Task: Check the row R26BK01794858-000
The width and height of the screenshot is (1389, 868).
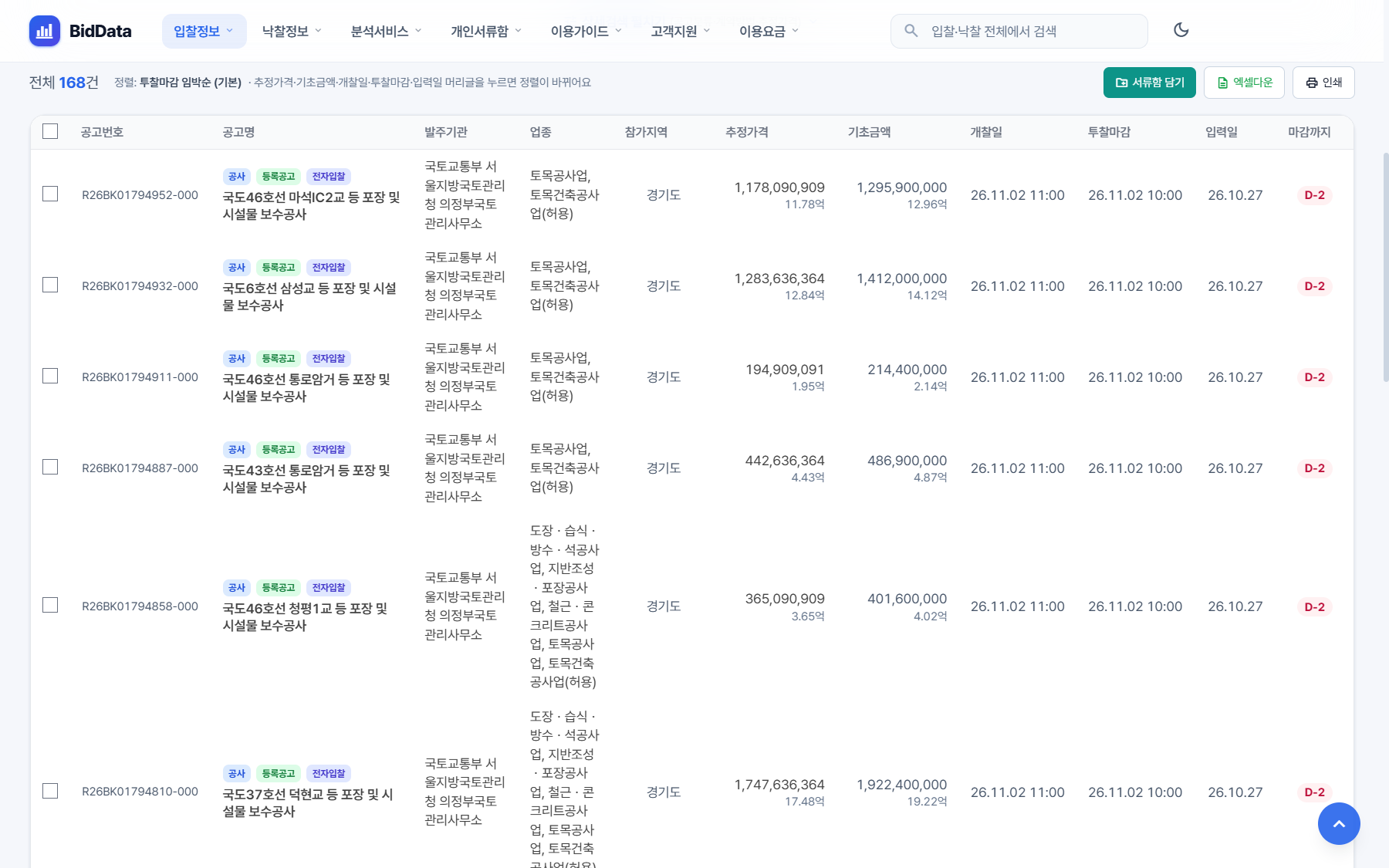Action: [x=50, y=605]
